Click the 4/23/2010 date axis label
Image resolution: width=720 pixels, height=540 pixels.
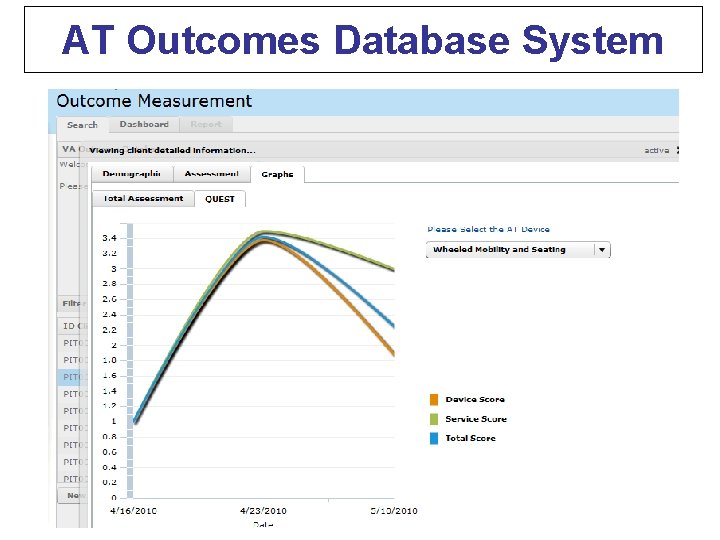(263, 511)
